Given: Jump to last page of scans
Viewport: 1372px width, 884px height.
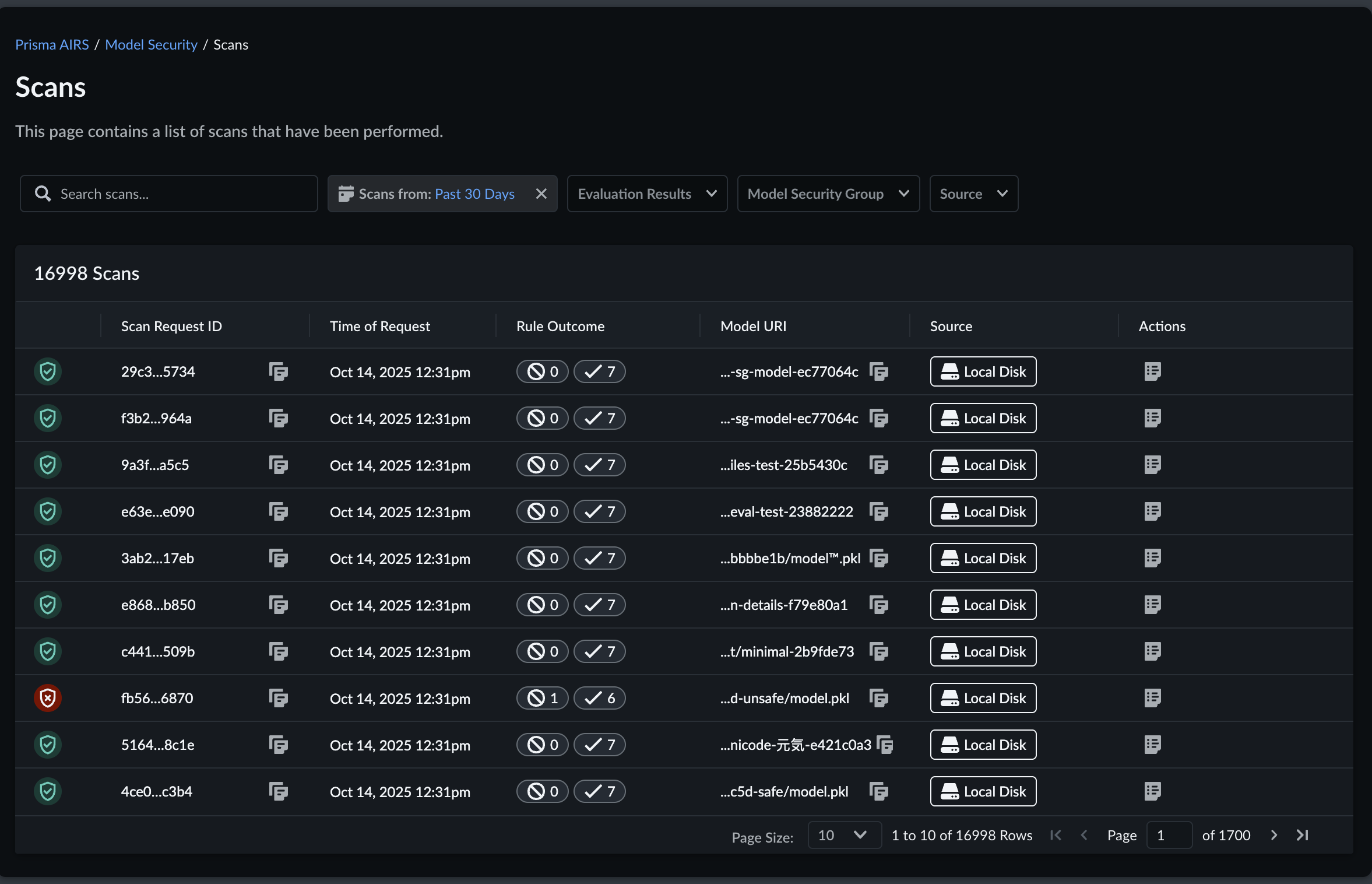Looking at the screenshot, I should (x=1303, y=835).
